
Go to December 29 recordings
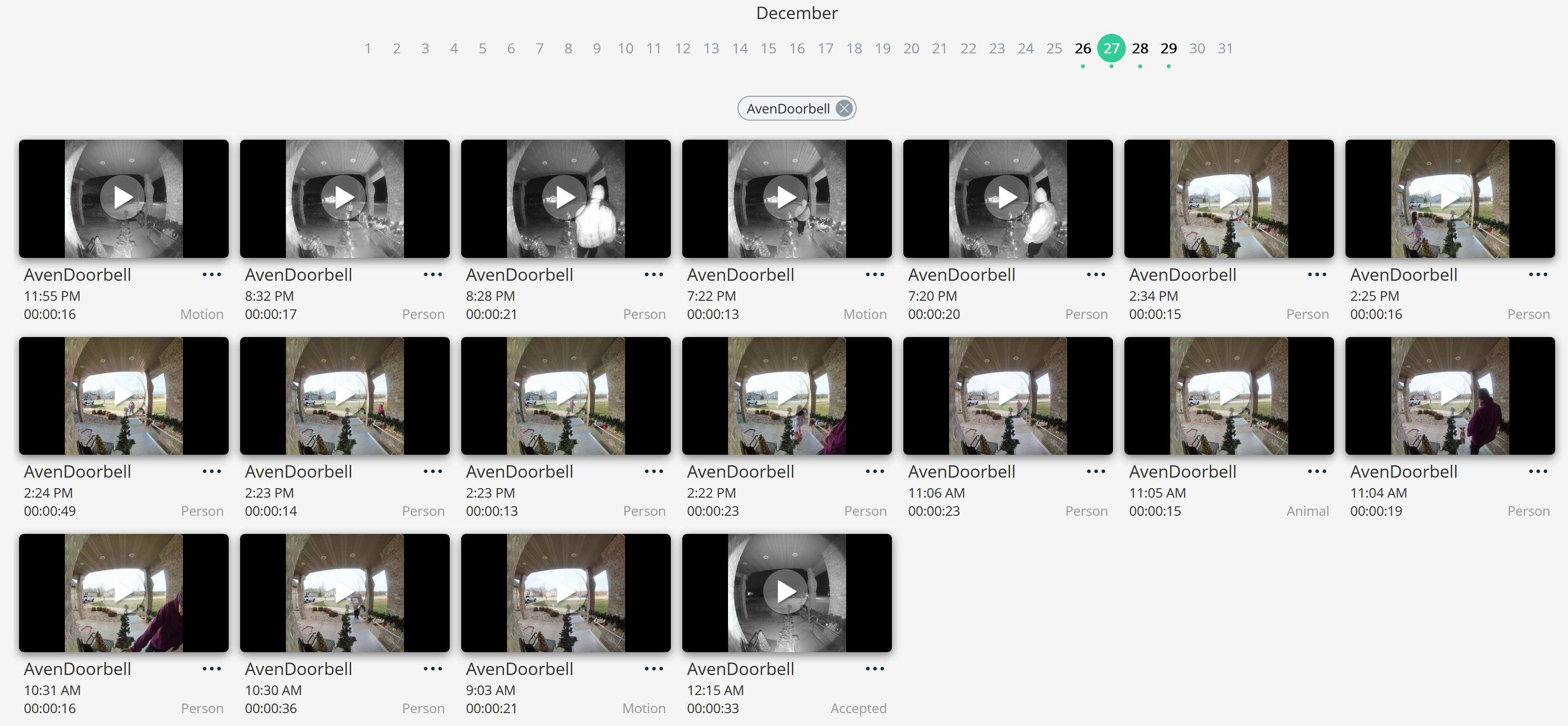[1168, 48]
